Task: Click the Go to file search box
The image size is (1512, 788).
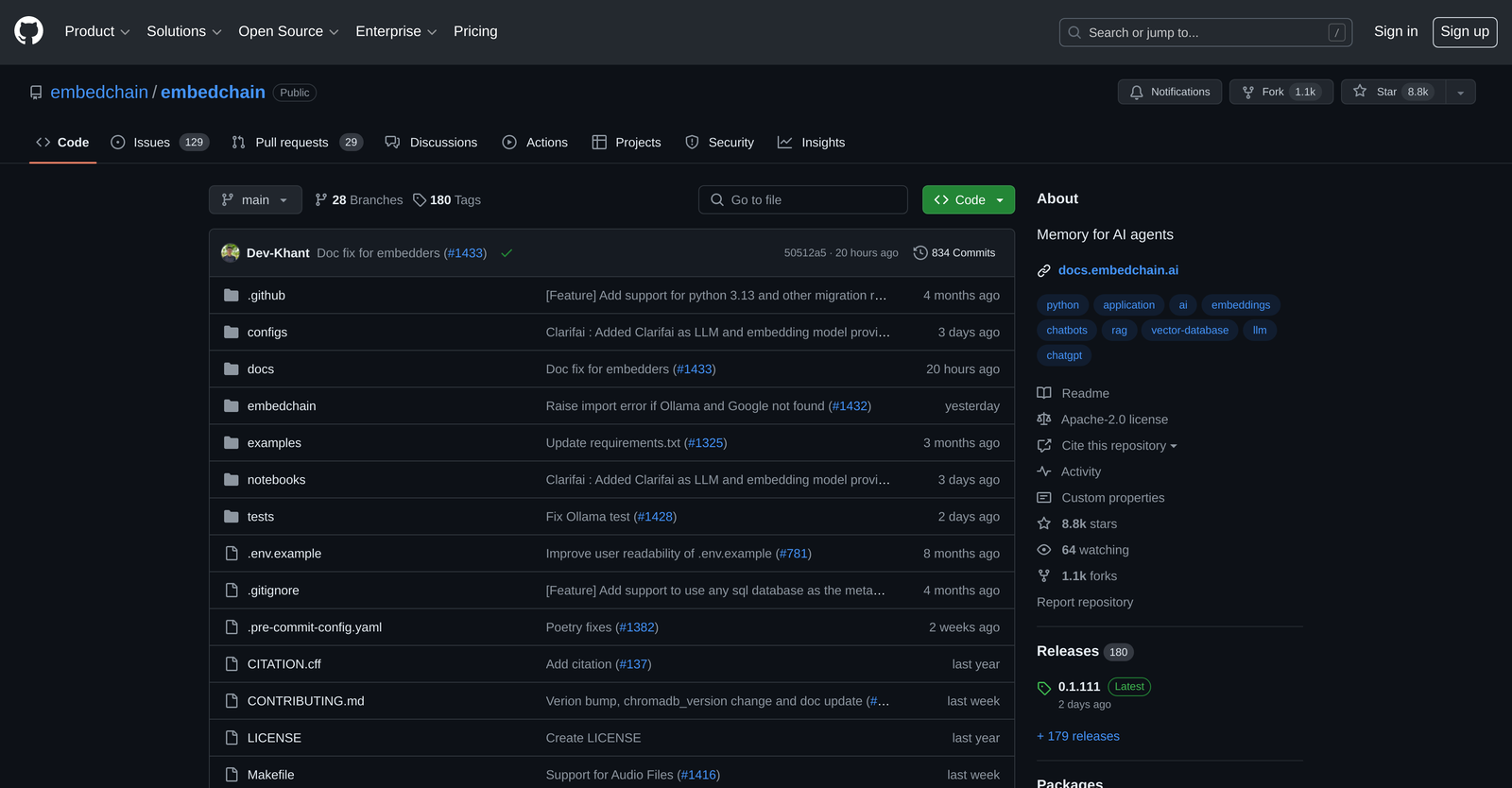Action: 803,199
